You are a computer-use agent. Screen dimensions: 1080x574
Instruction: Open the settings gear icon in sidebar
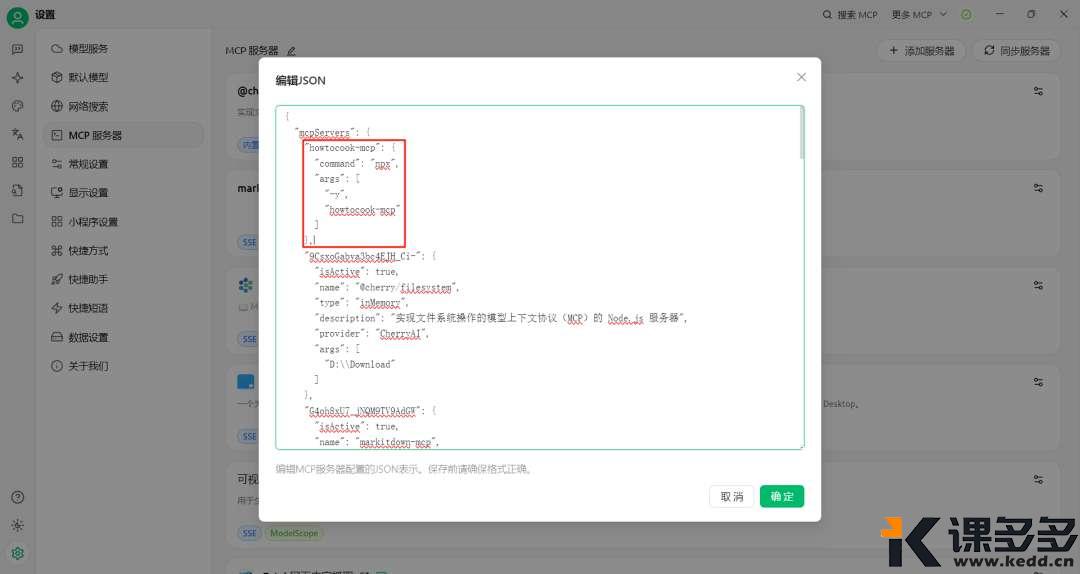(x=18, y=553)
